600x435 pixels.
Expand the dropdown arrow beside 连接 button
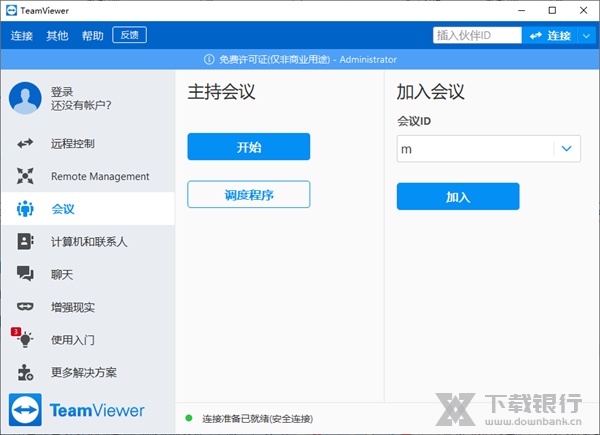point(586,36)
